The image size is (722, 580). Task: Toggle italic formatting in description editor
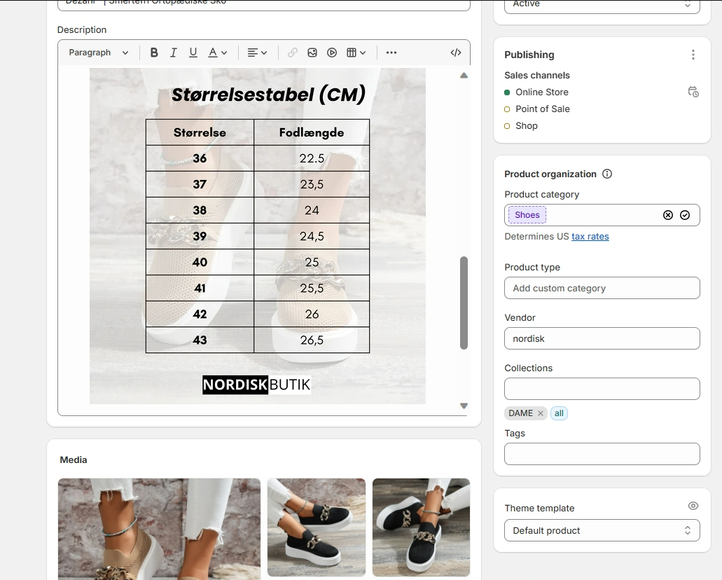174,52
